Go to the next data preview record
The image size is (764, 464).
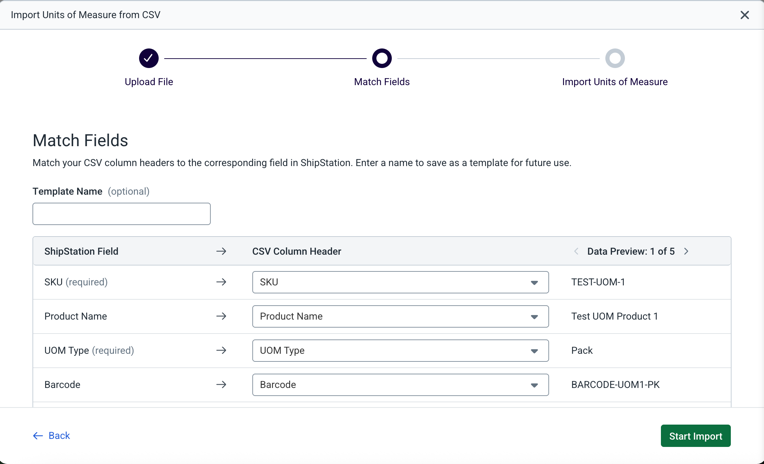(686, 251)
